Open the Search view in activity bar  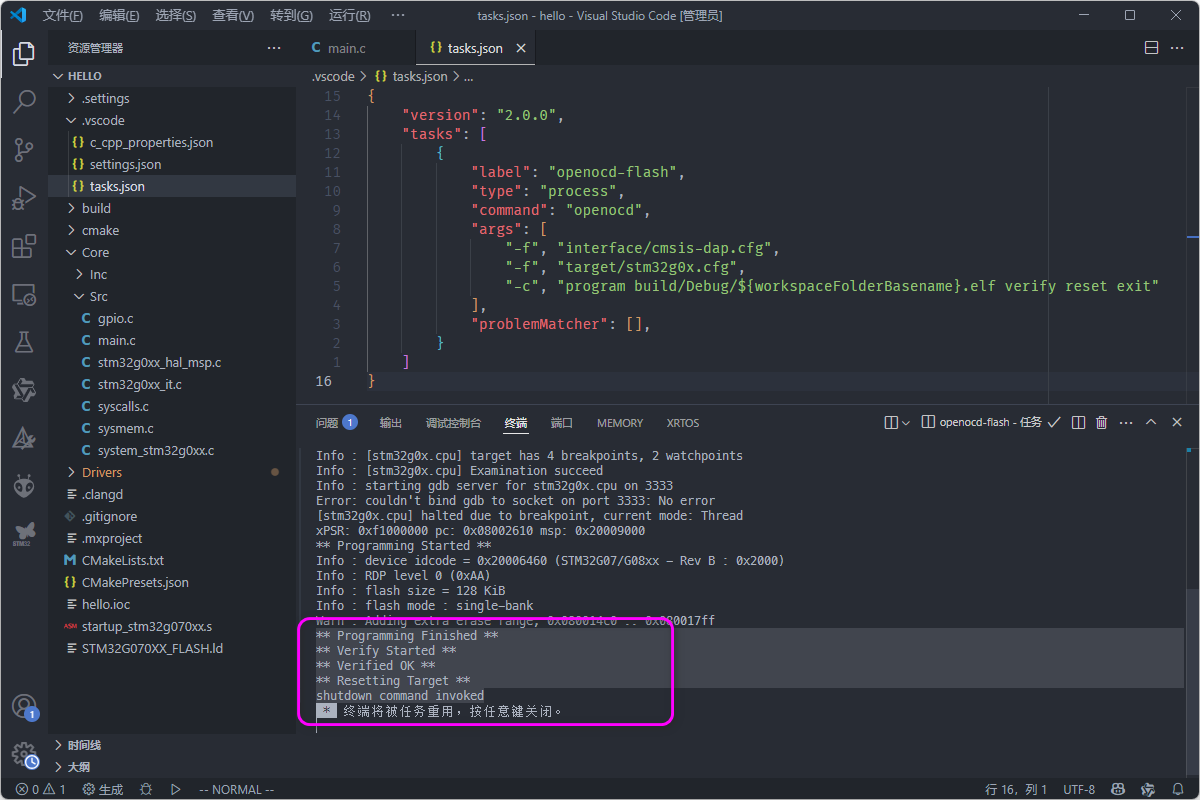click(x=24, y=102)
